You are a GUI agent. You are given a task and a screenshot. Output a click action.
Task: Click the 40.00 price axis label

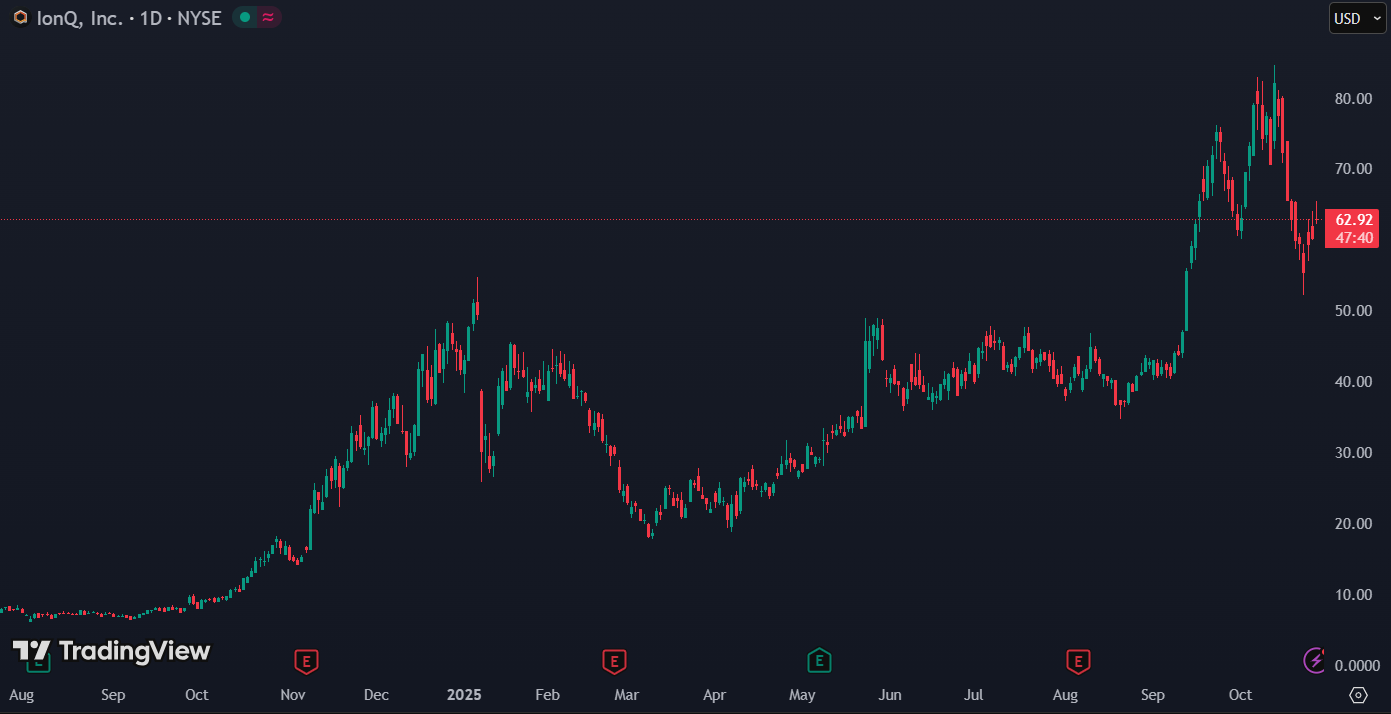coord(1354,382)
